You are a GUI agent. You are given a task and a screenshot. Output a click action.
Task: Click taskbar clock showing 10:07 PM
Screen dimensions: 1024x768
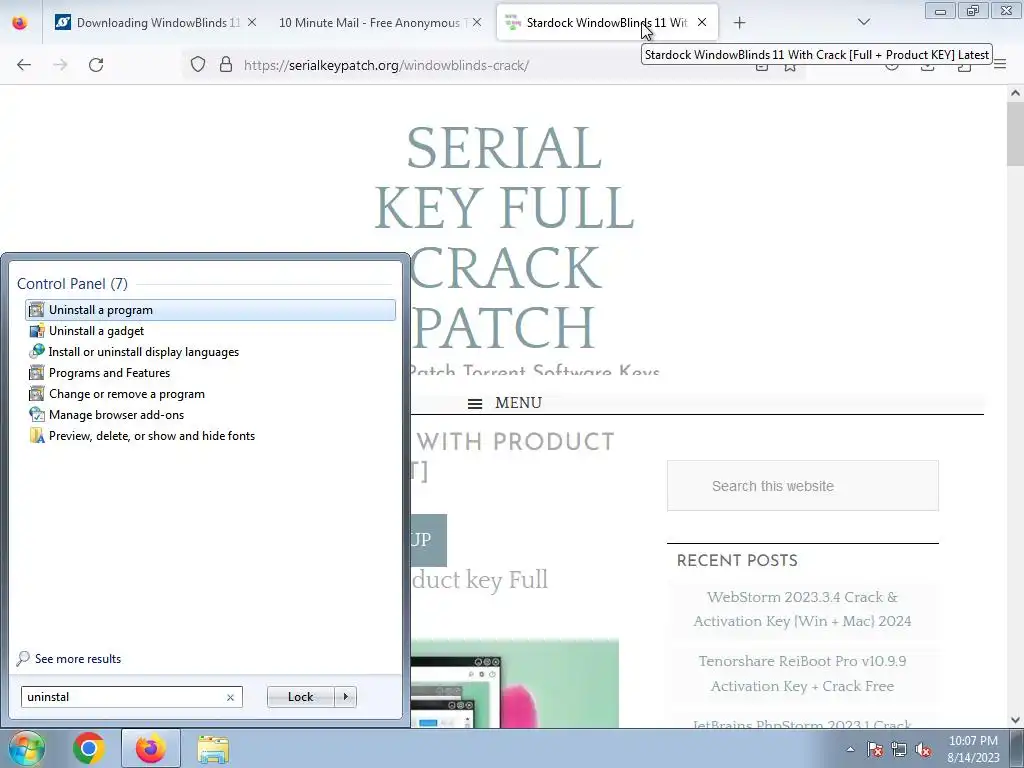click(x=973, y=749)
